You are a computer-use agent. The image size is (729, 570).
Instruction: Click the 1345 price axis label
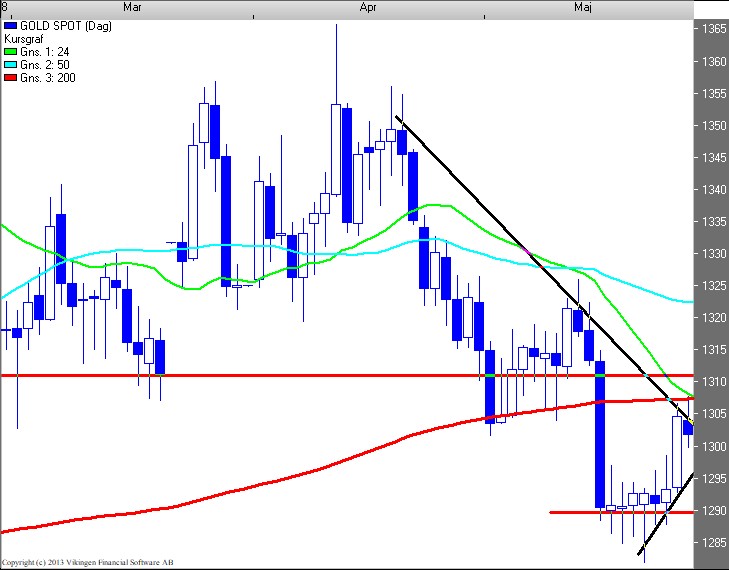(x=714, y=158)
